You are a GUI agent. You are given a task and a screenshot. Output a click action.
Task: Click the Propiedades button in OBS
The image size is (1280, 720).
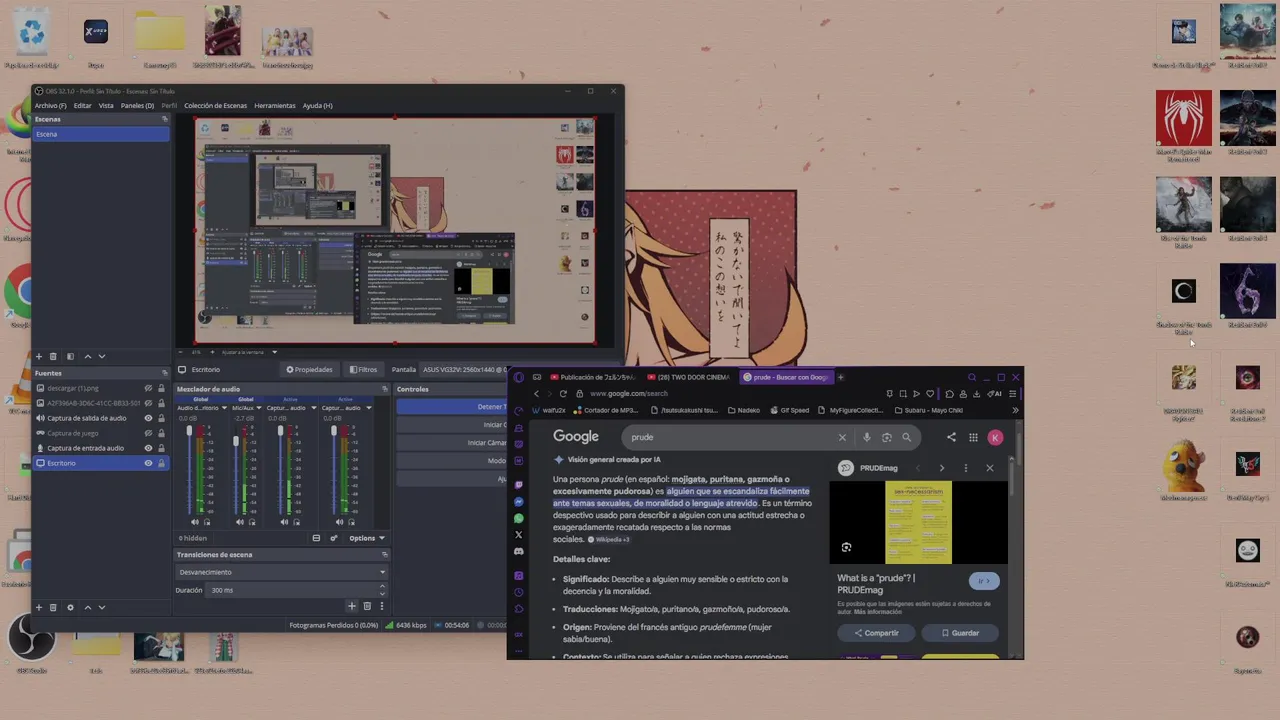[309, 369]
